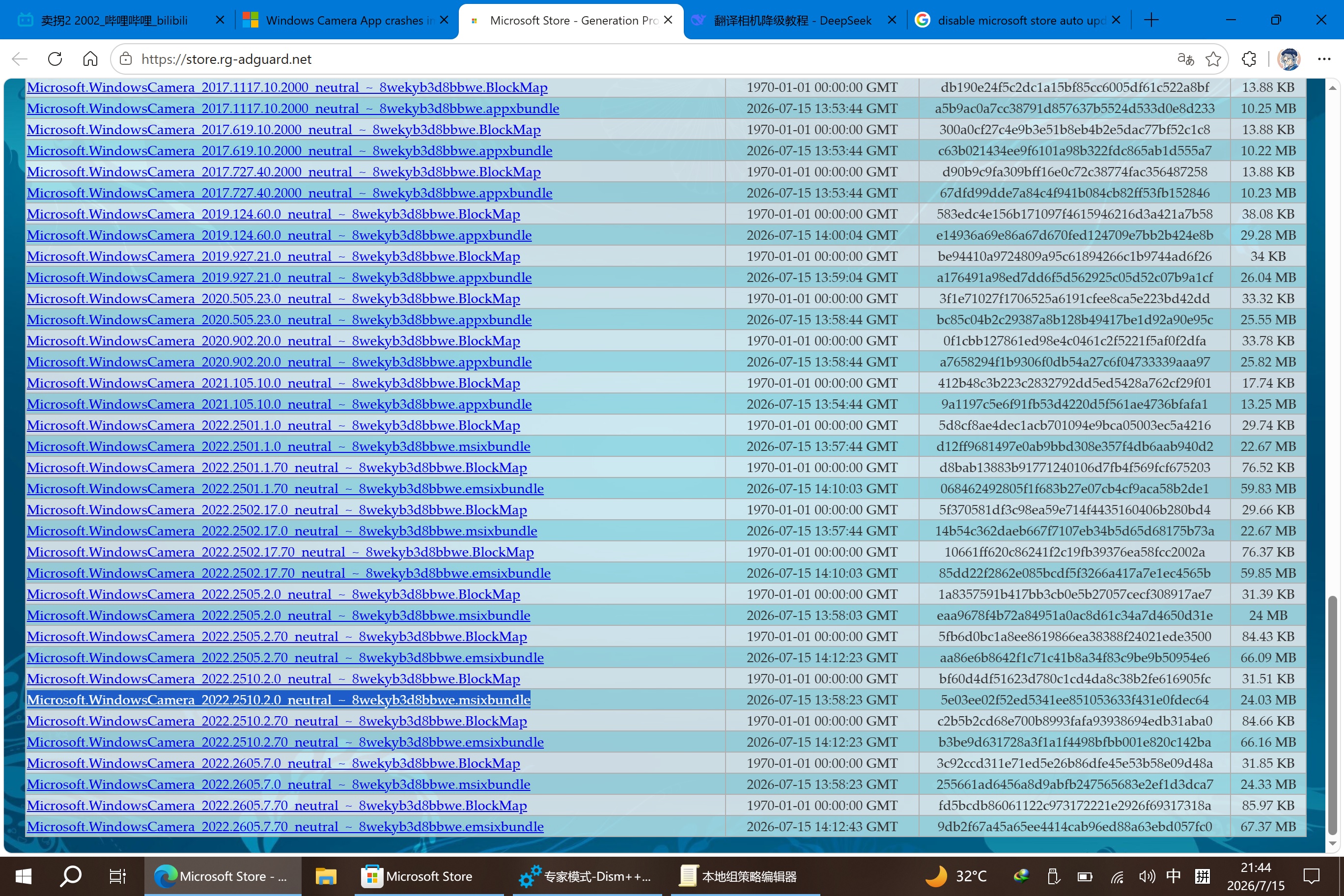Image resolution: width=1344 pixels, height=896 pixels.
Task: View site information lock icon
Action: [x=126, y=59]
